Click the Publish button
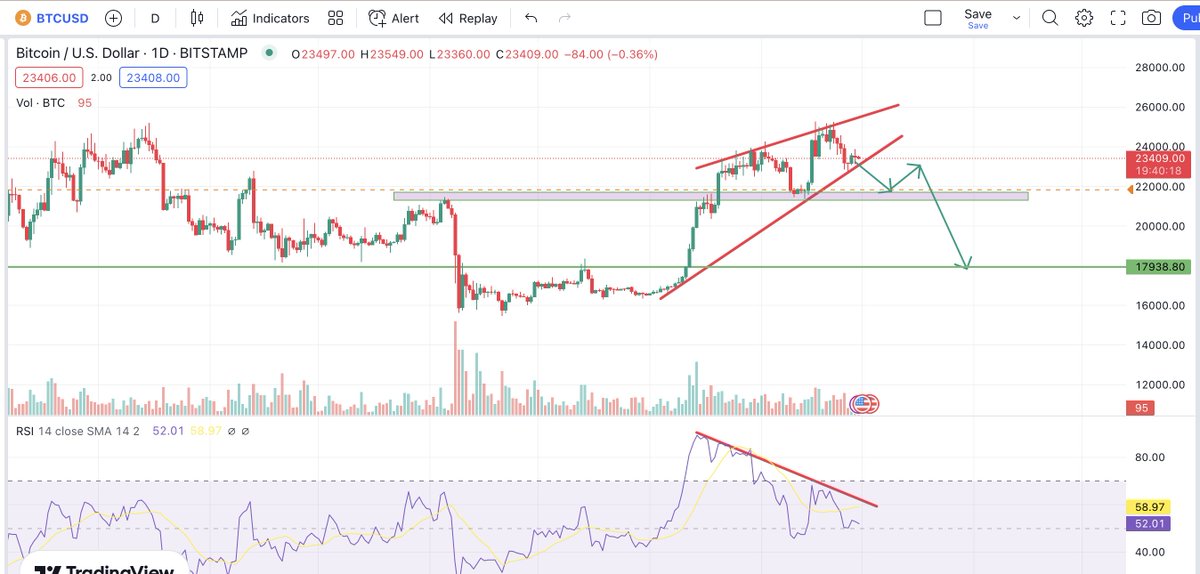The image size is (1200, 574). (x=1186, y=18)
